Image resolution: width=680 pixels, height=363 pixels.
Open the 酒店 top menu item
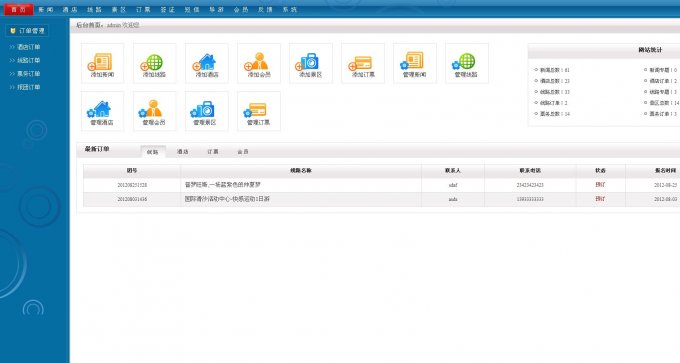point(70,9)
